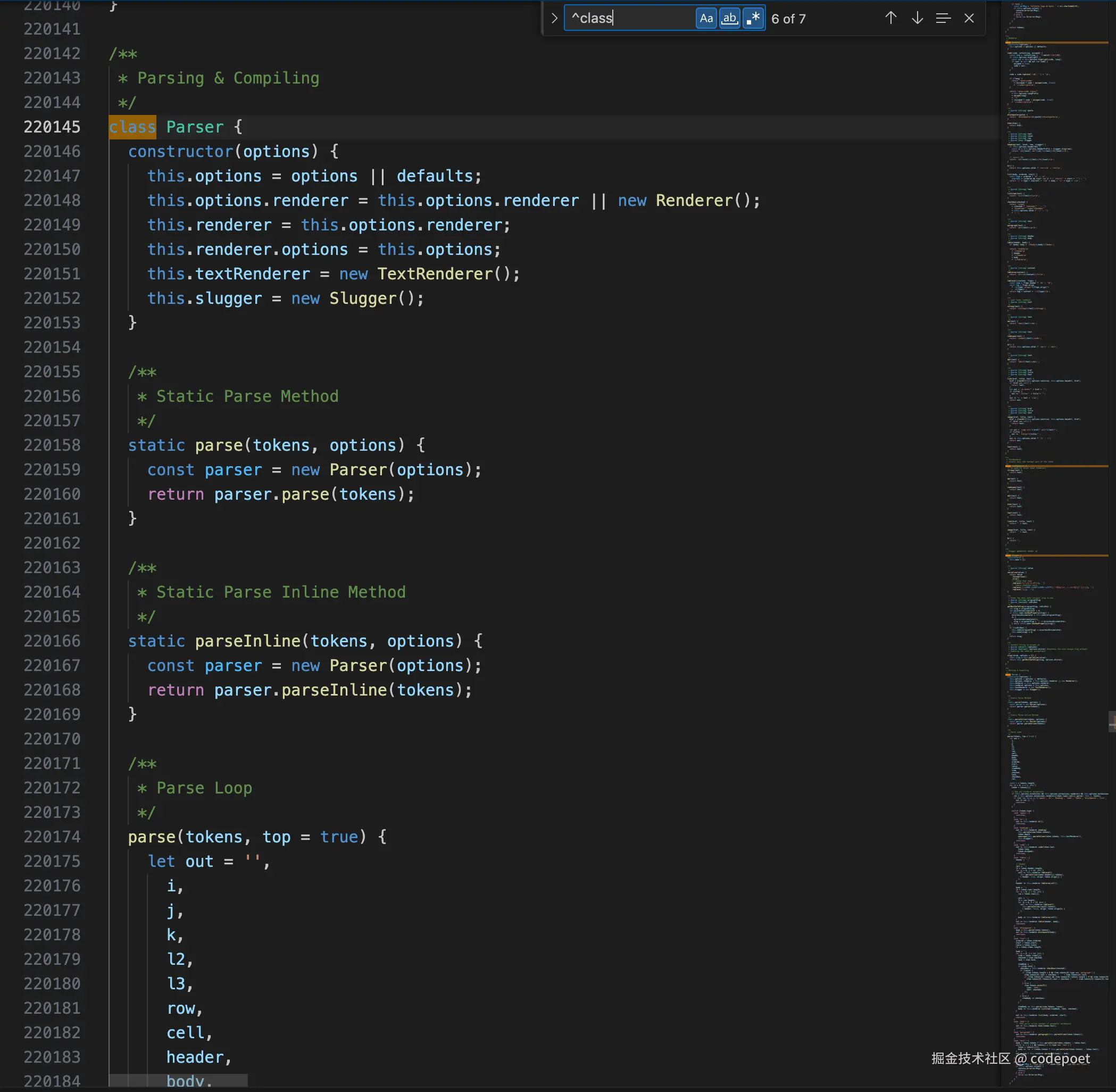Place cursor on 'Parsing & Compiling' comment
The image size is (1116, 1092).
pyautogui.click(x=228, y=78)
